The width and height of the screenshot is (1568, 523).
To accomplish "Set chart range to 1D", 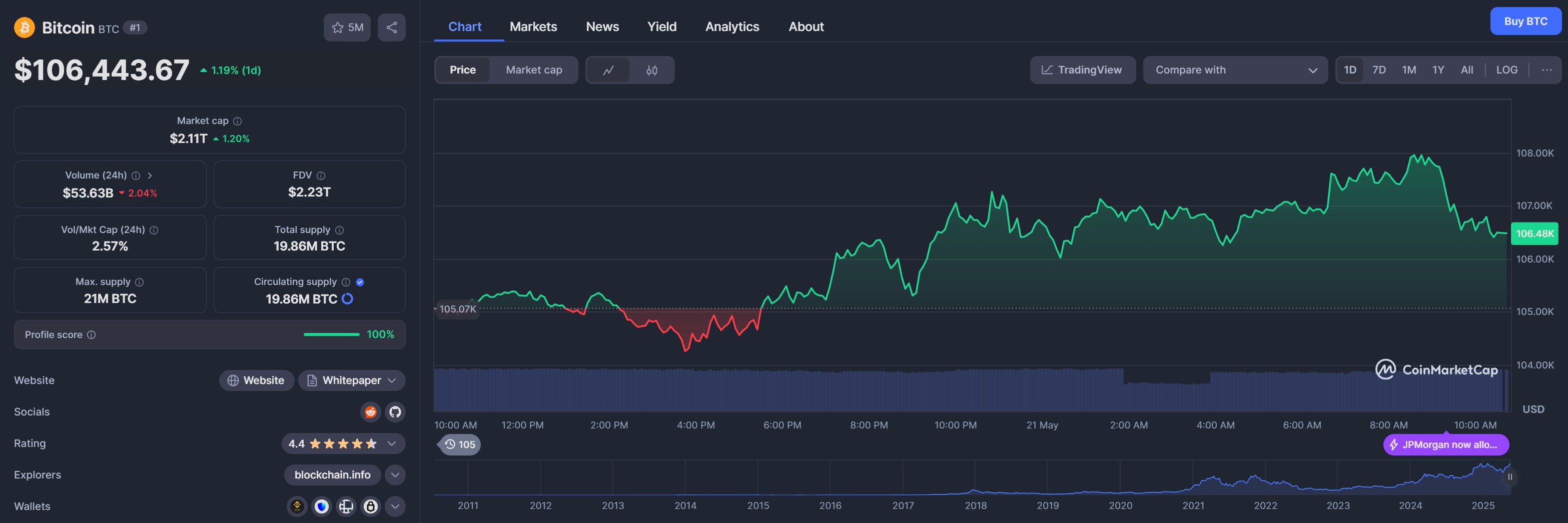I will tap(1349, 70).
